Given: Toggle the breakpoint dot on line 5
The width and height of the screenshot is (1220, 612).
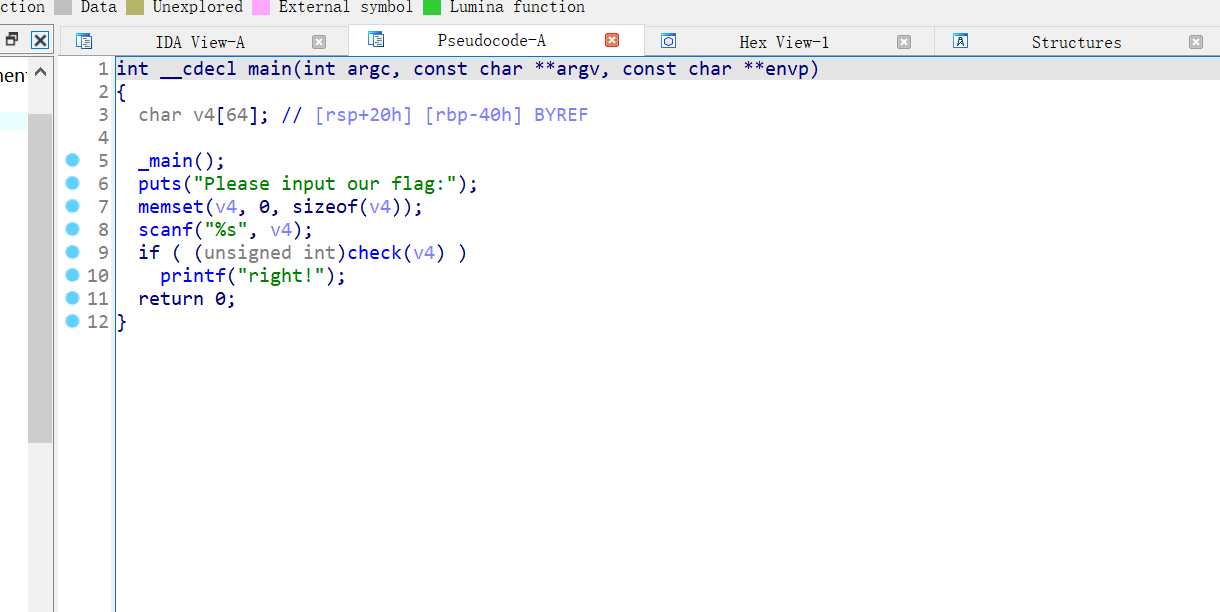Looking at the screenshot, I should pos(71,160).
